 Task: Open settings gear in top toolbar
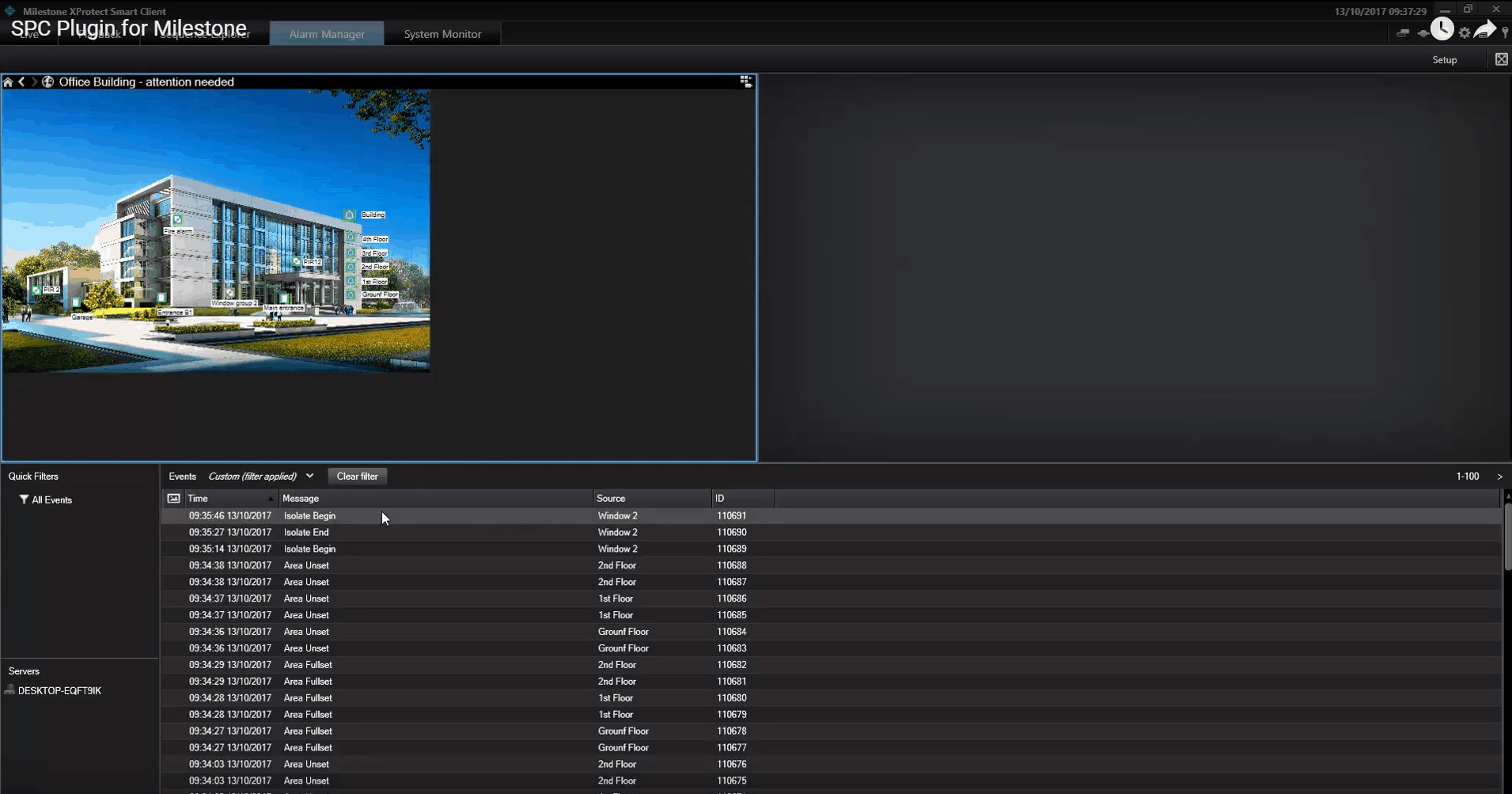click(1465, 33)
